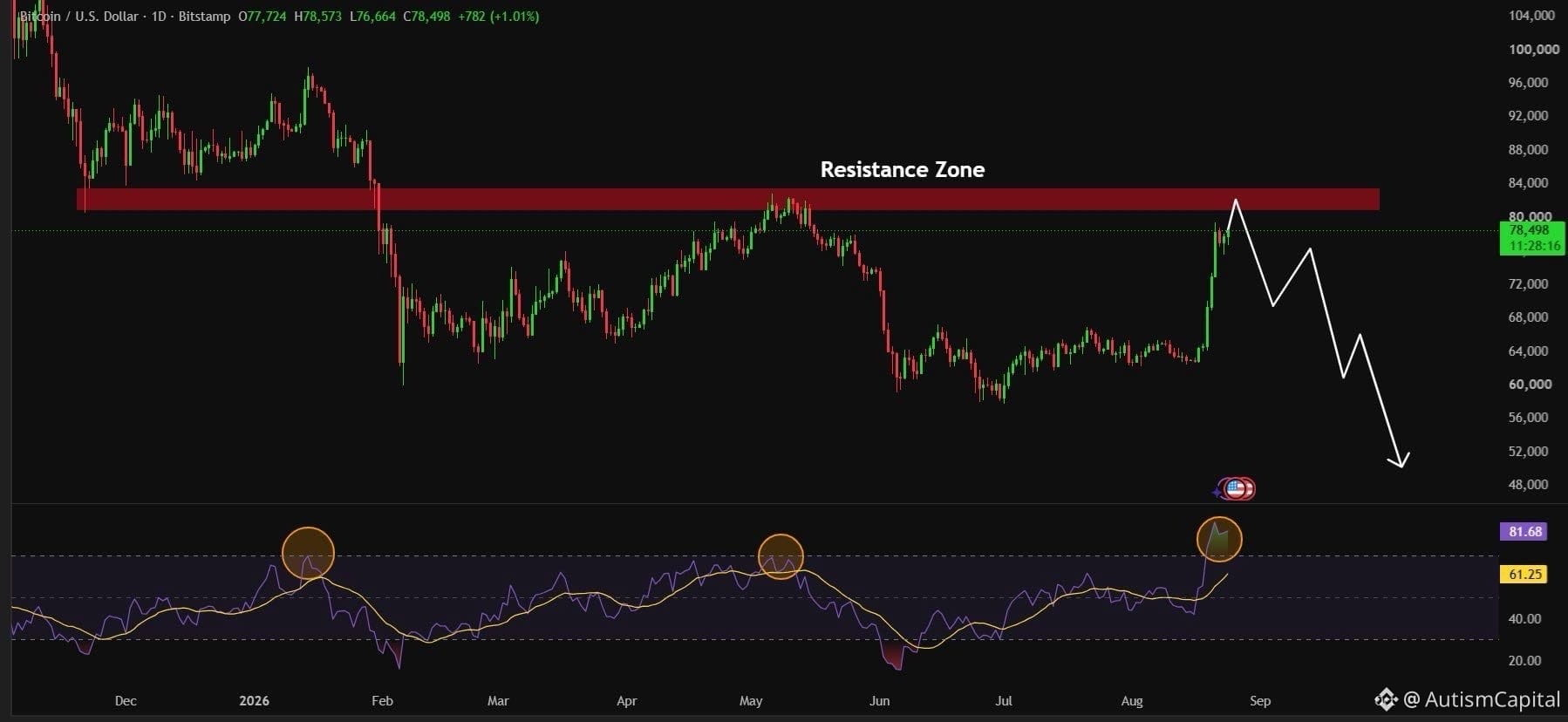Click the Dec label on the time axis
Screen dimensions: 1568x722
pyautogui.click(x=126, y=701)
